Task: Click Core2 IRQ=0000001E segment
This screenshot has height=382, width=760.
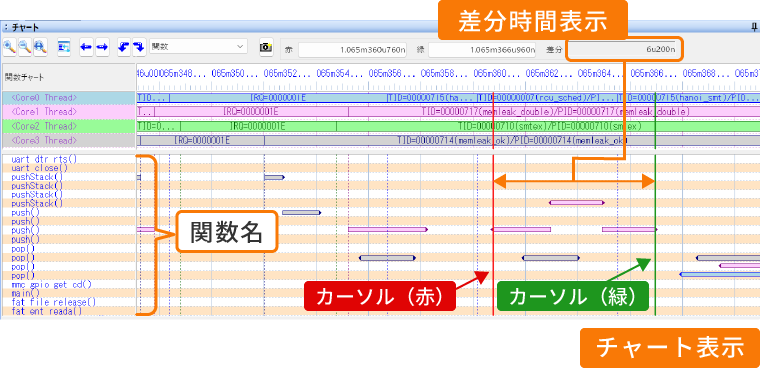Action: coord(258,127)
